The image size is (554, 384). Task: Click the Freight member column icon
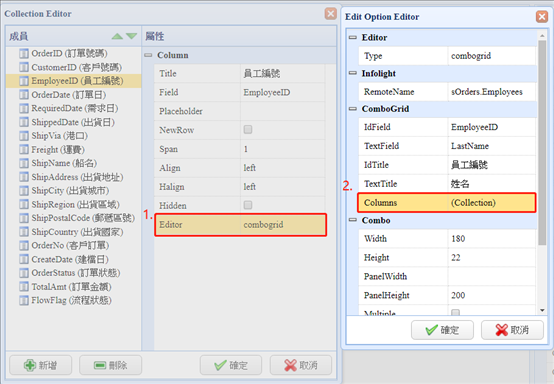click(x=24, y=150)
